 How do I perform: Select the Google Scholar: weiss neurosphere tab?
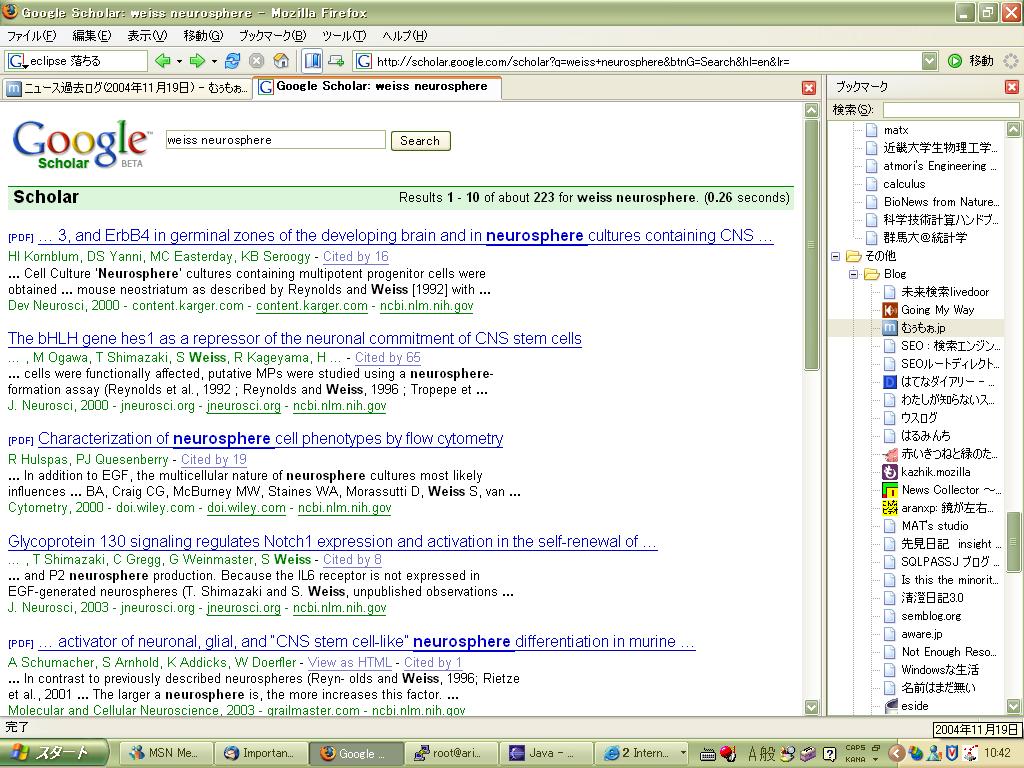pos(377,86)
